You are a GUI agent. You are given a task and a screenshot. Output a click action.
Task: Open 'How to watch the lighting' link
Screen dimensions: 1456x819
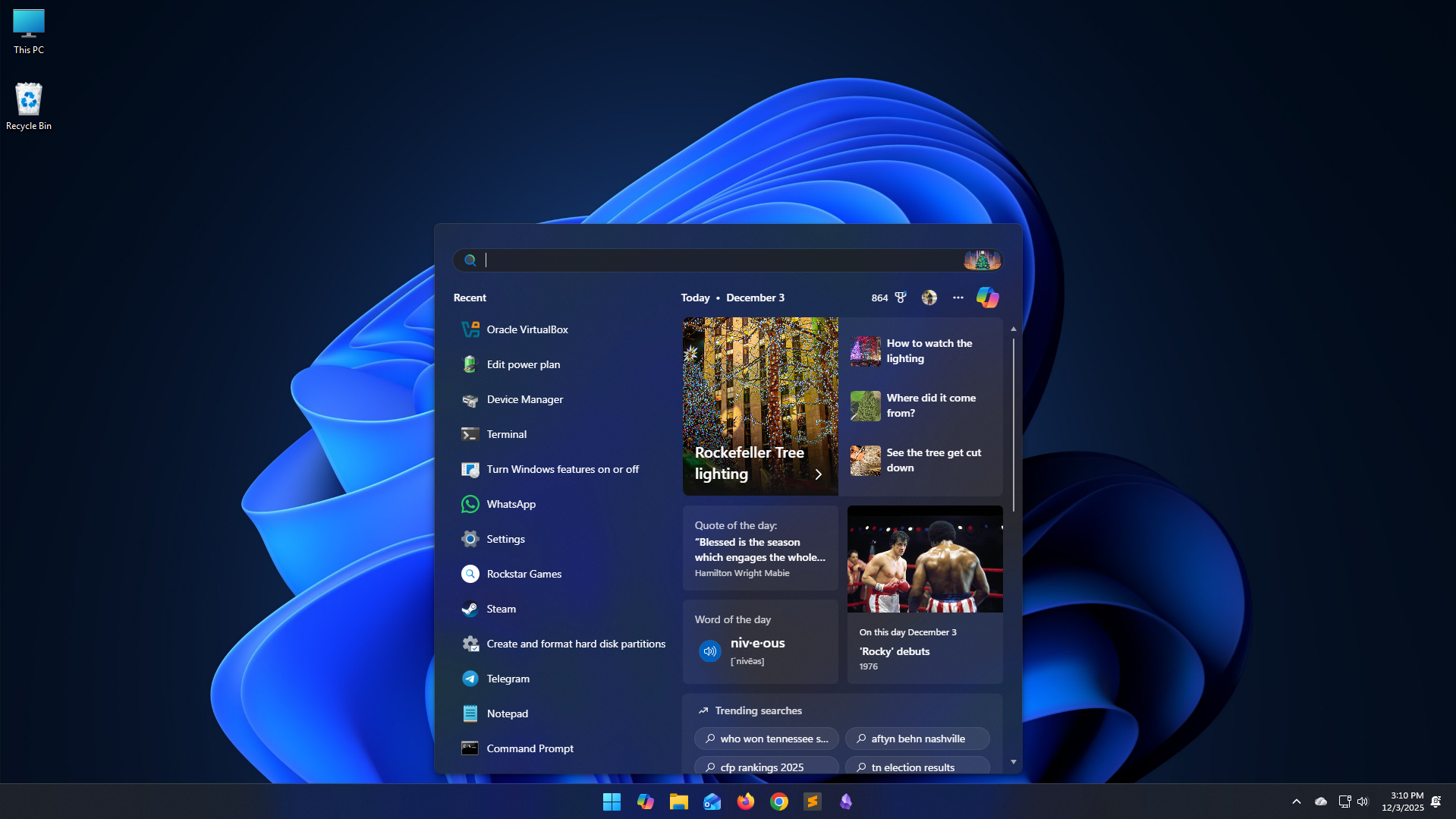coord(929,351)
